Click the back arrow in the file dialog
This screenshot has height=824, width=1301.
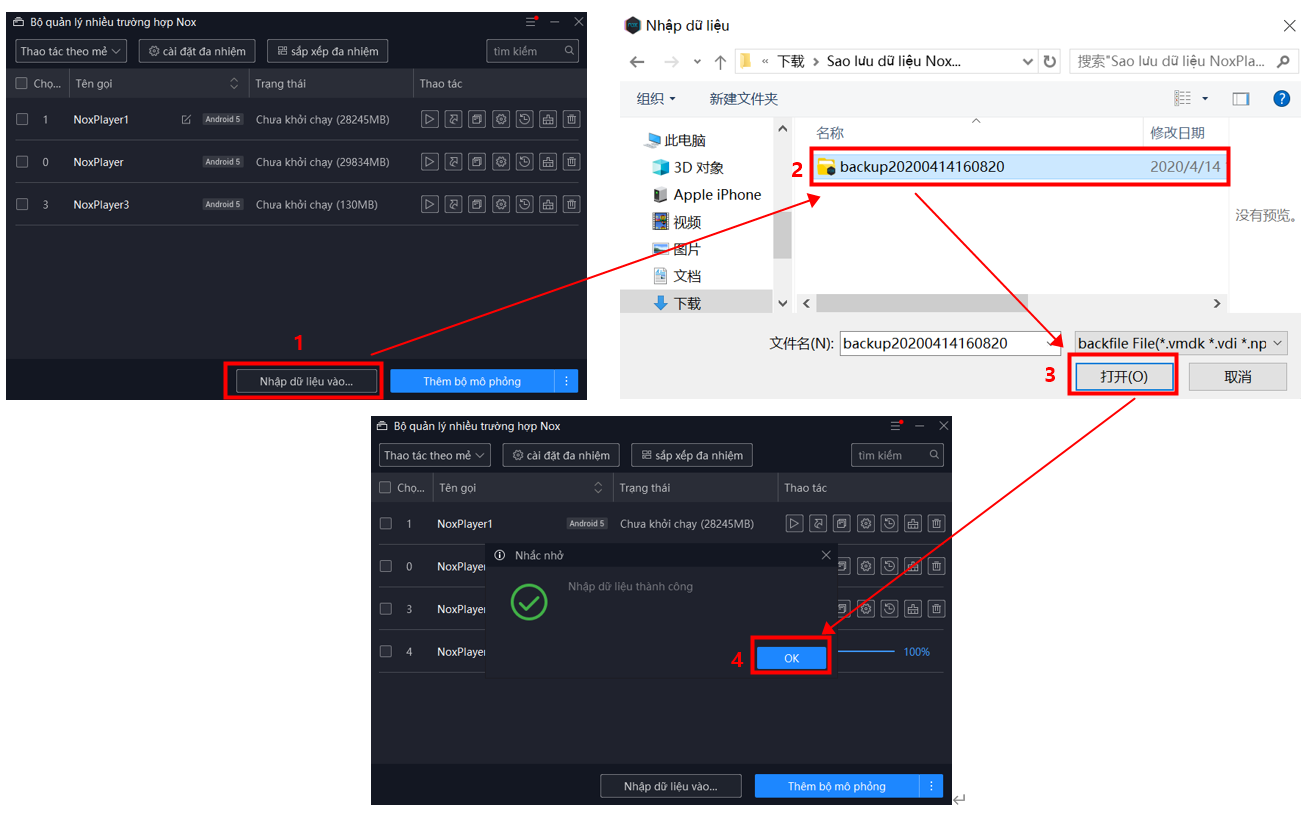coord(637,62)
